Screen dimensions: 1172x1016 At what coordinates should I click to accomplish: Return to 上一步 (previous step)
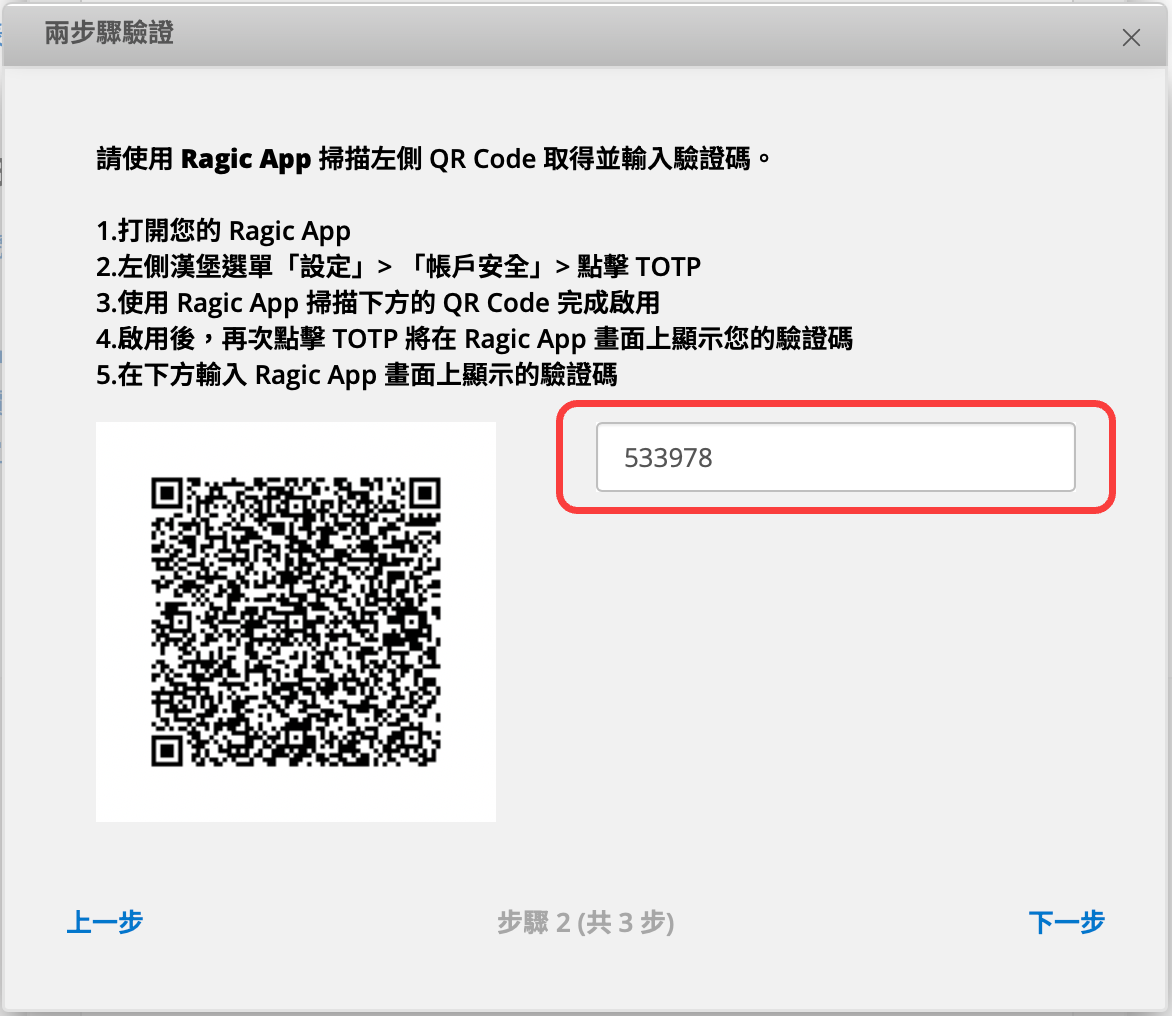tap(105, 921)
